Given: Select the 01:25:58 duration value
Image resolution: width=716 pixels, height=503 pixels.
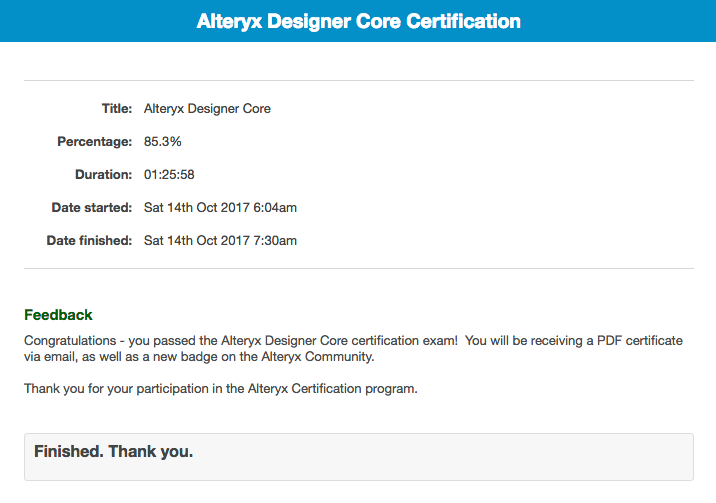Looking at the screenshot, I should (x=169, y=175).
